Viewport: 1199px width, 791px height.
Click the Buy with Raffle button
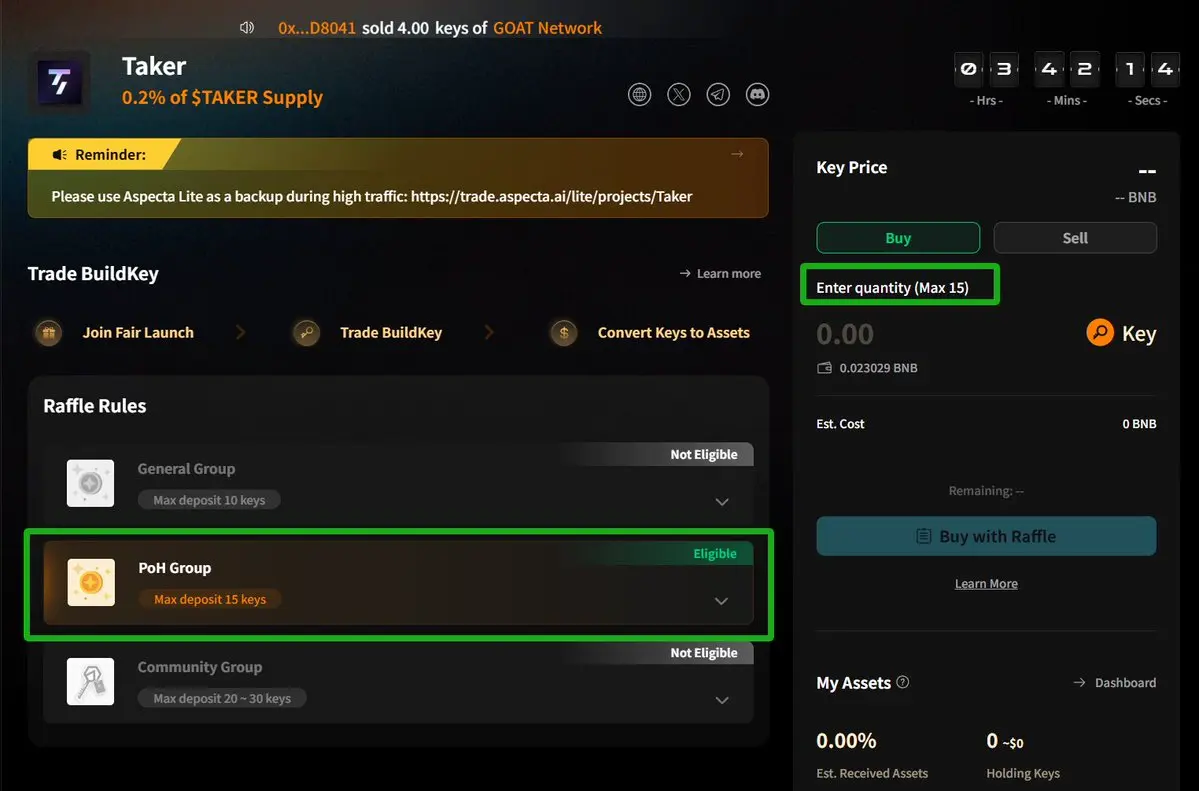tap(986, 536)
